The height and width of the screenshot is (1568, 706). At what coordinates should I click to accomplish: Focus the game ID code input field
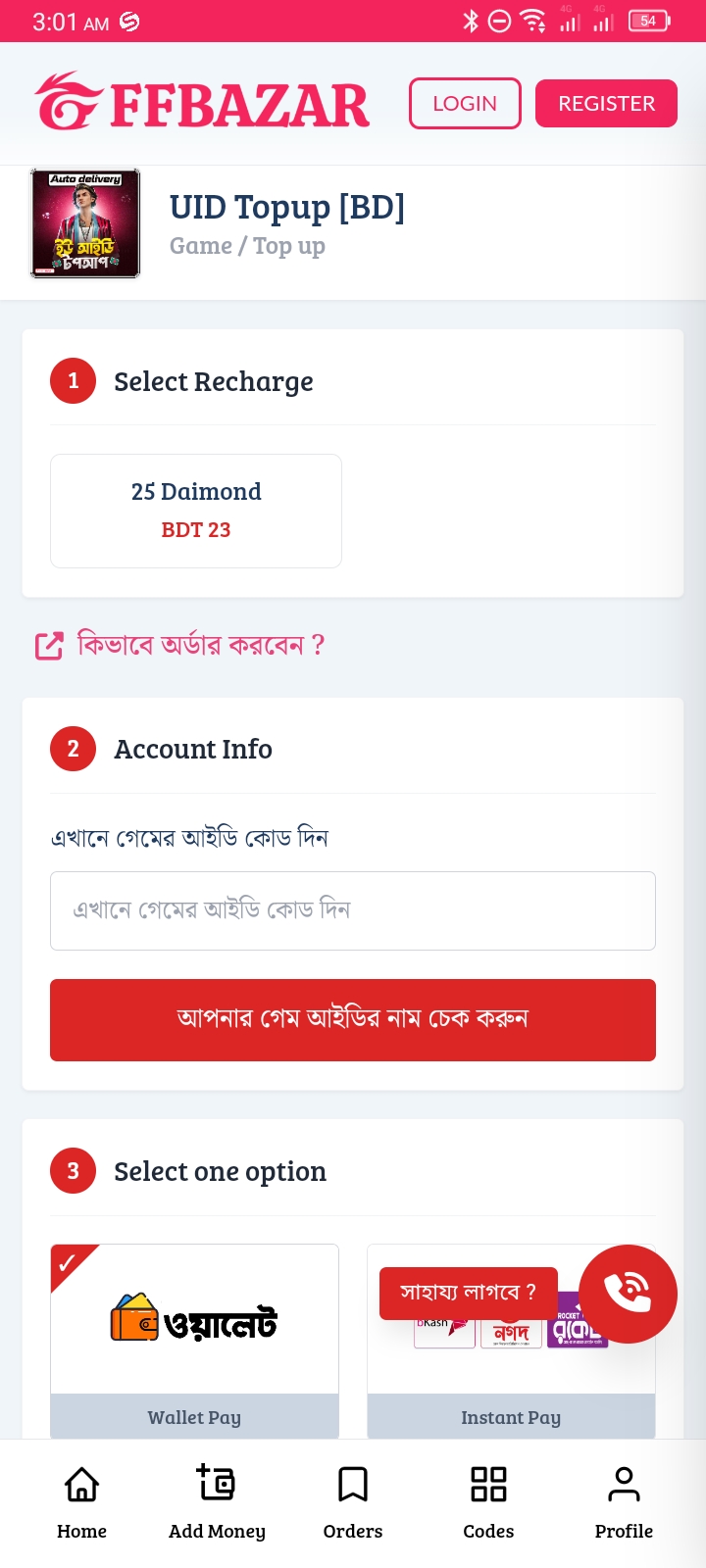[353, 910]
